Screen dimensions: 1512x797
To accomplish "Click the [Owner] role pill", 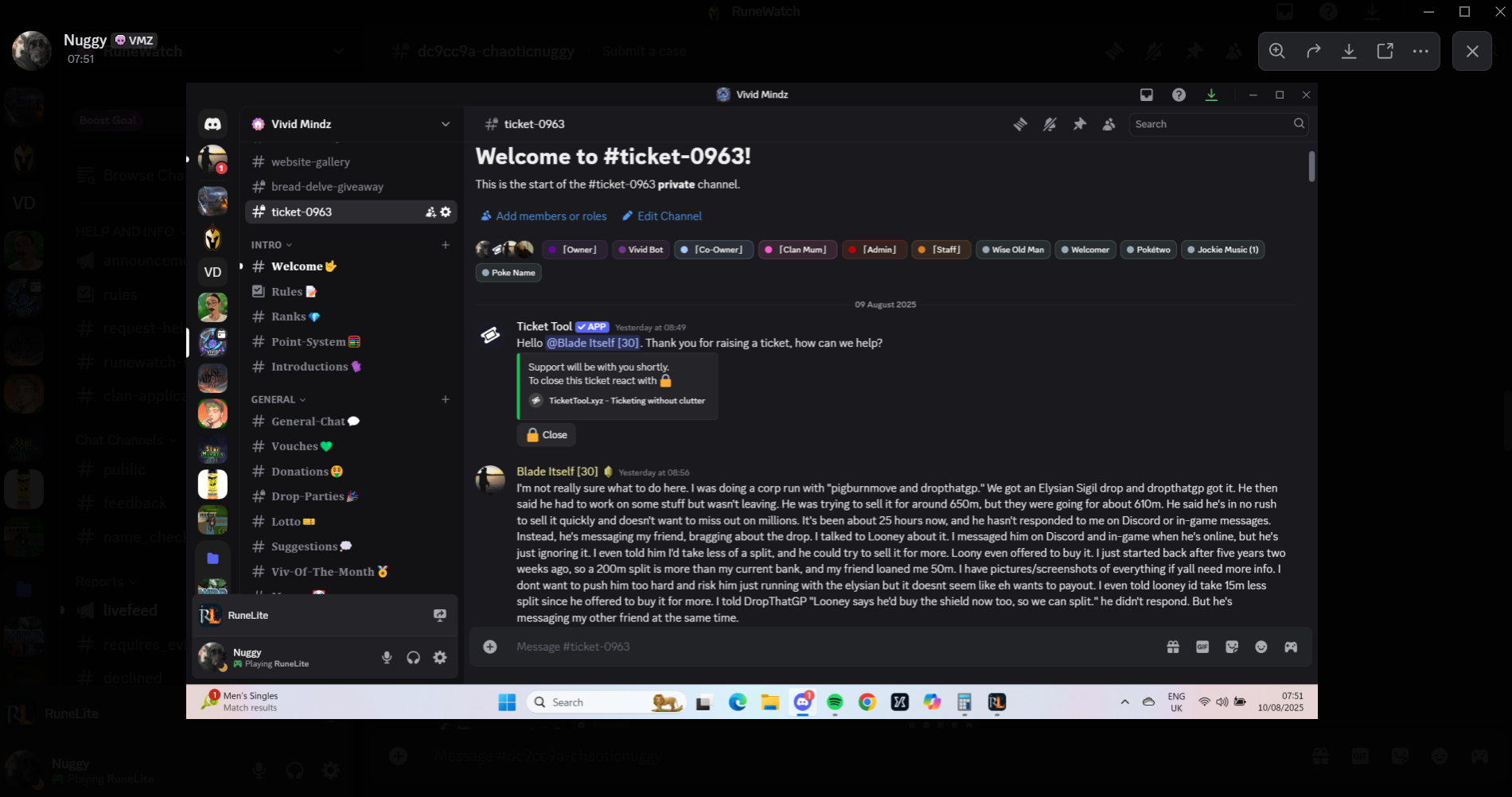I will [x=575, y=250].
